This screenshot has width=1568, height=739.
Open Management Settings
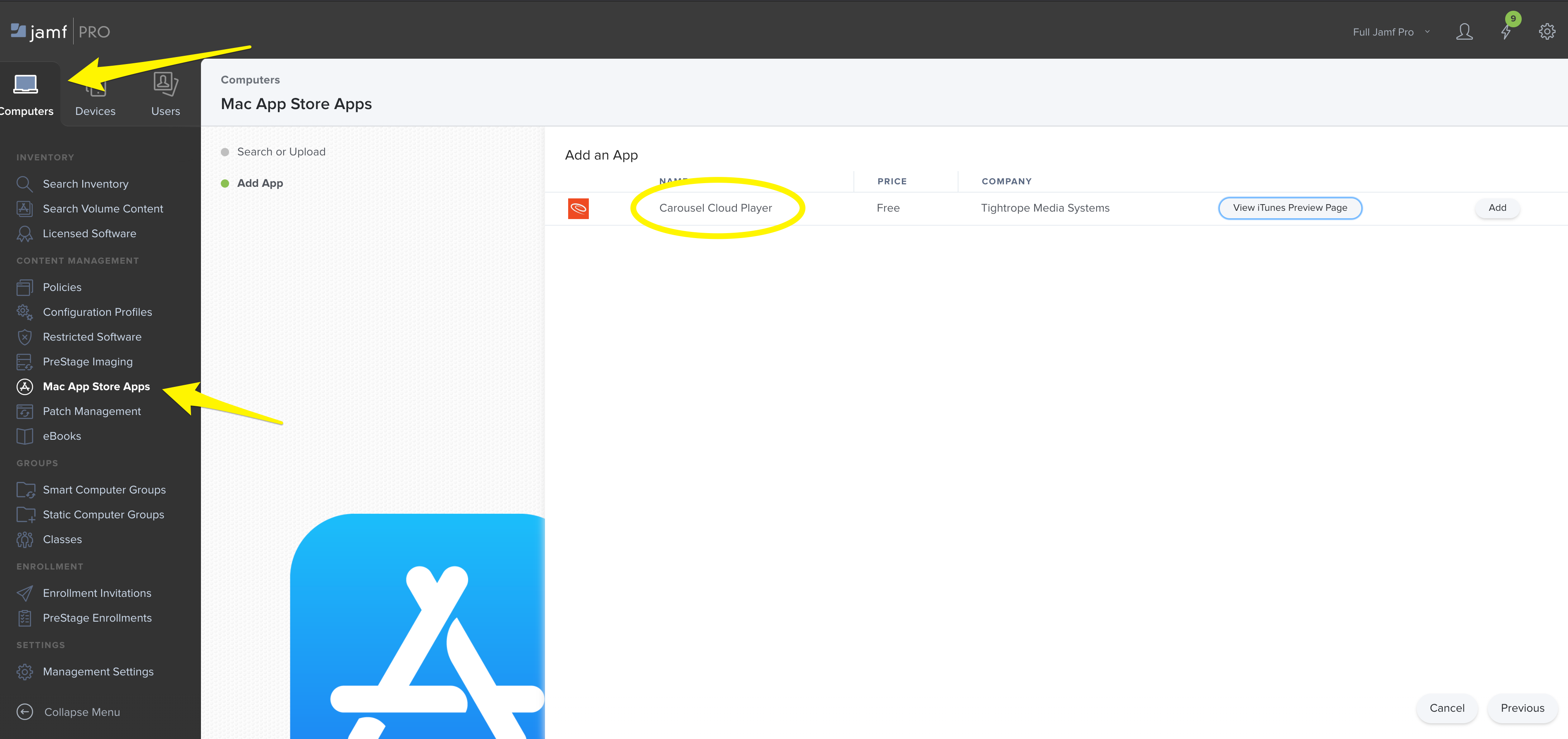pos(98,672)
